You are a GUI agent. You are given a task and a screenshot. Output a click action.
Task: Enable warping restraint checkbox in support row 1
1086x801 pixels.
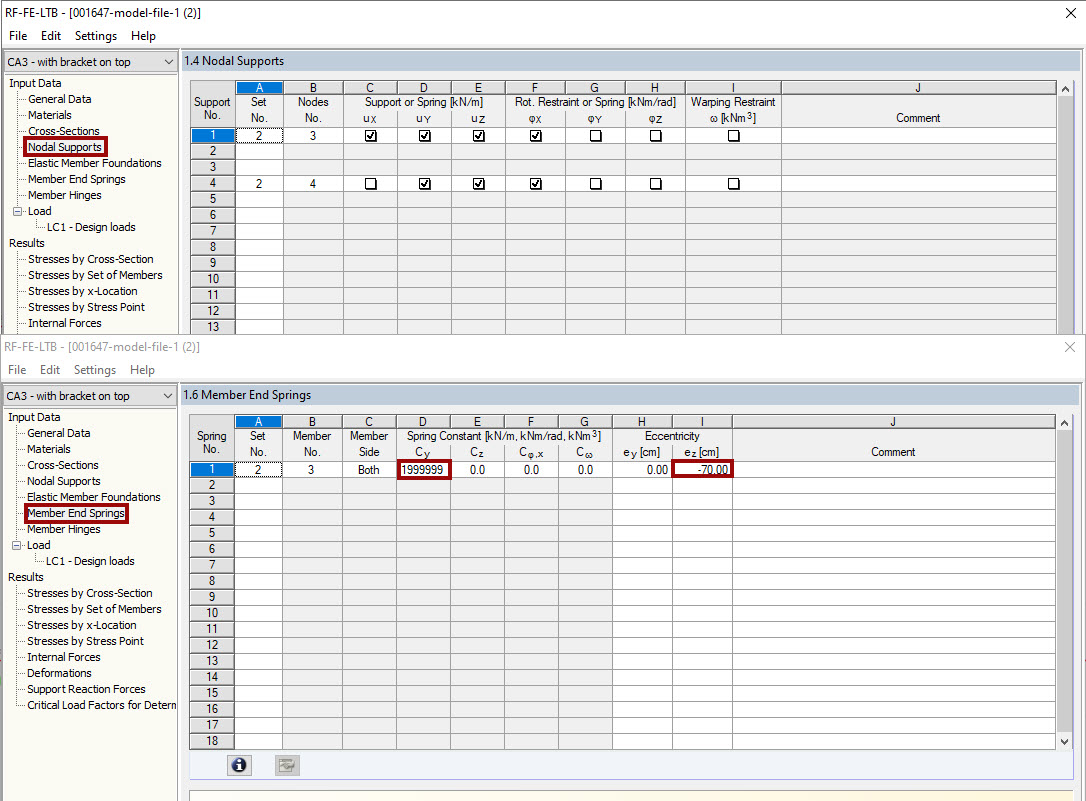[733, 136]
